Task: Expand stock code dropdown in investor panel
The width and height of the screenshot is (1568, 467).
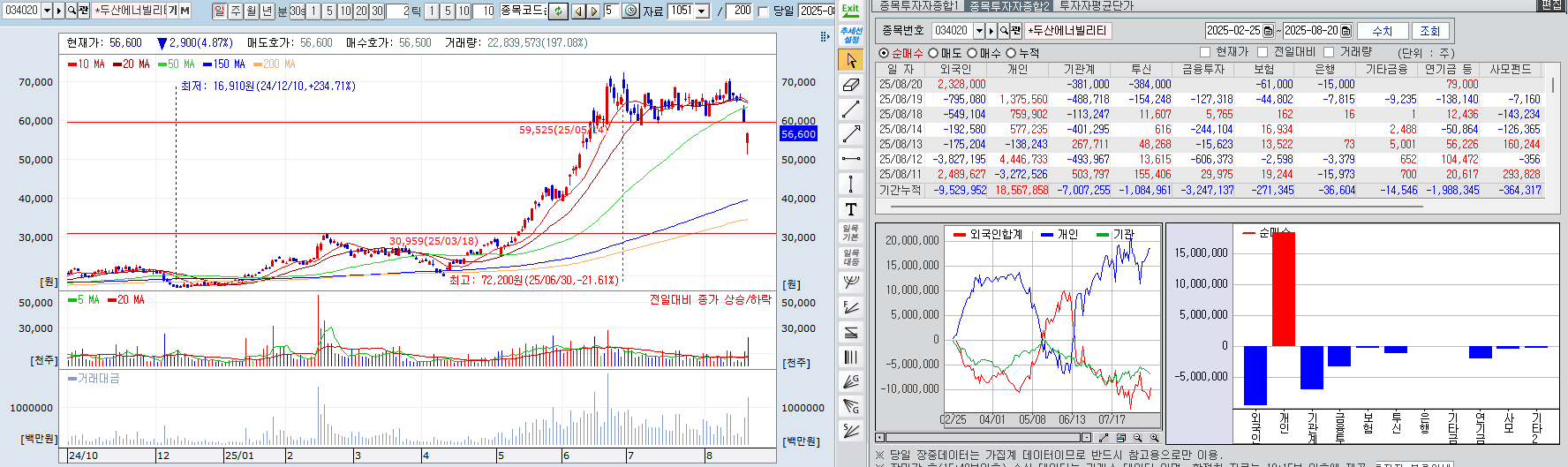Action: click(978, 31)
